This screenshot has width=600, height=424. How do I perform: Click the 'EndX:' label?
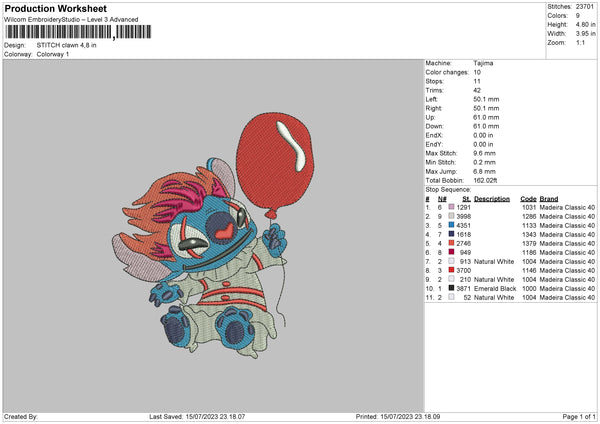(x=434, y=135)
